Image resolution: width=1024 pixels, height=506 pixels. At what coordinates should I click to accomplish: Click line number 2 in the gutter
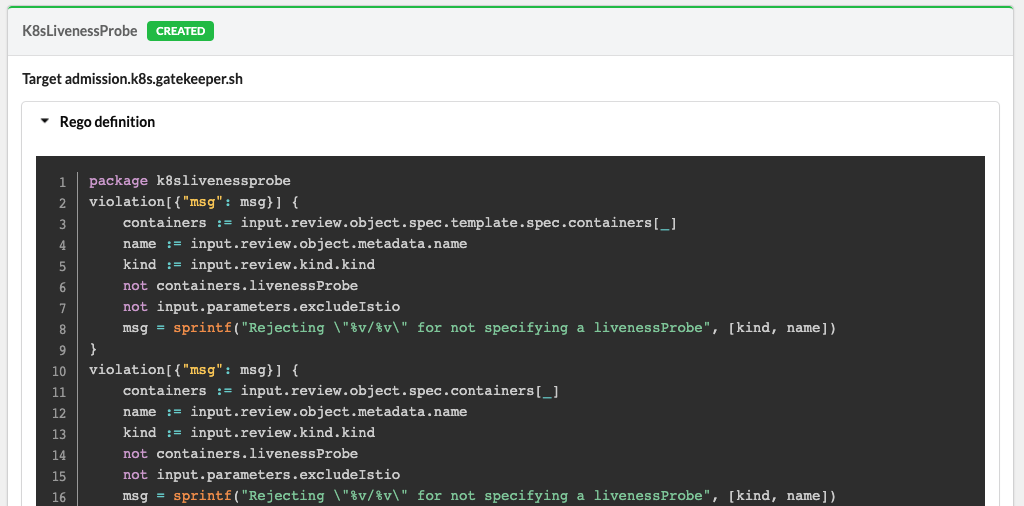63,203
